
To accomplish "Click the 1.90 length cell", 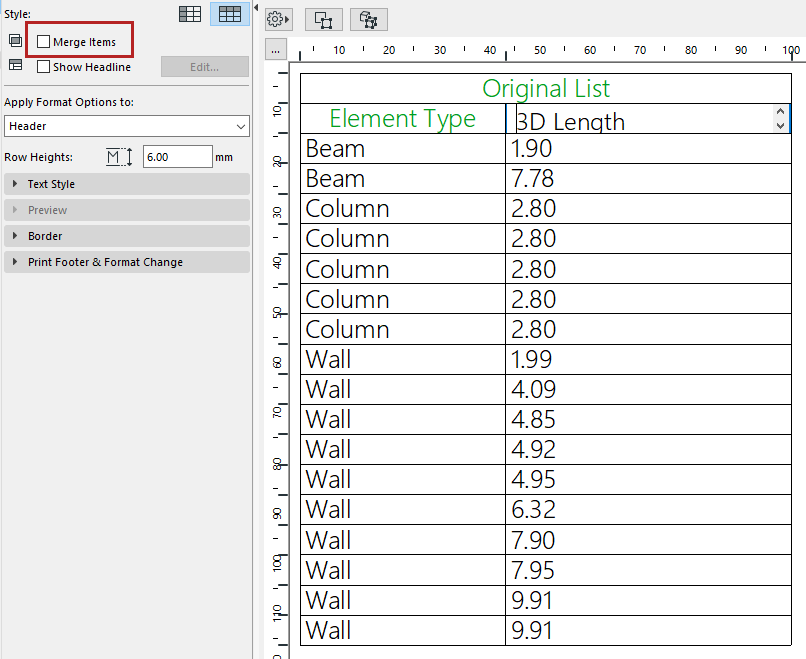I will click(648, 149).
